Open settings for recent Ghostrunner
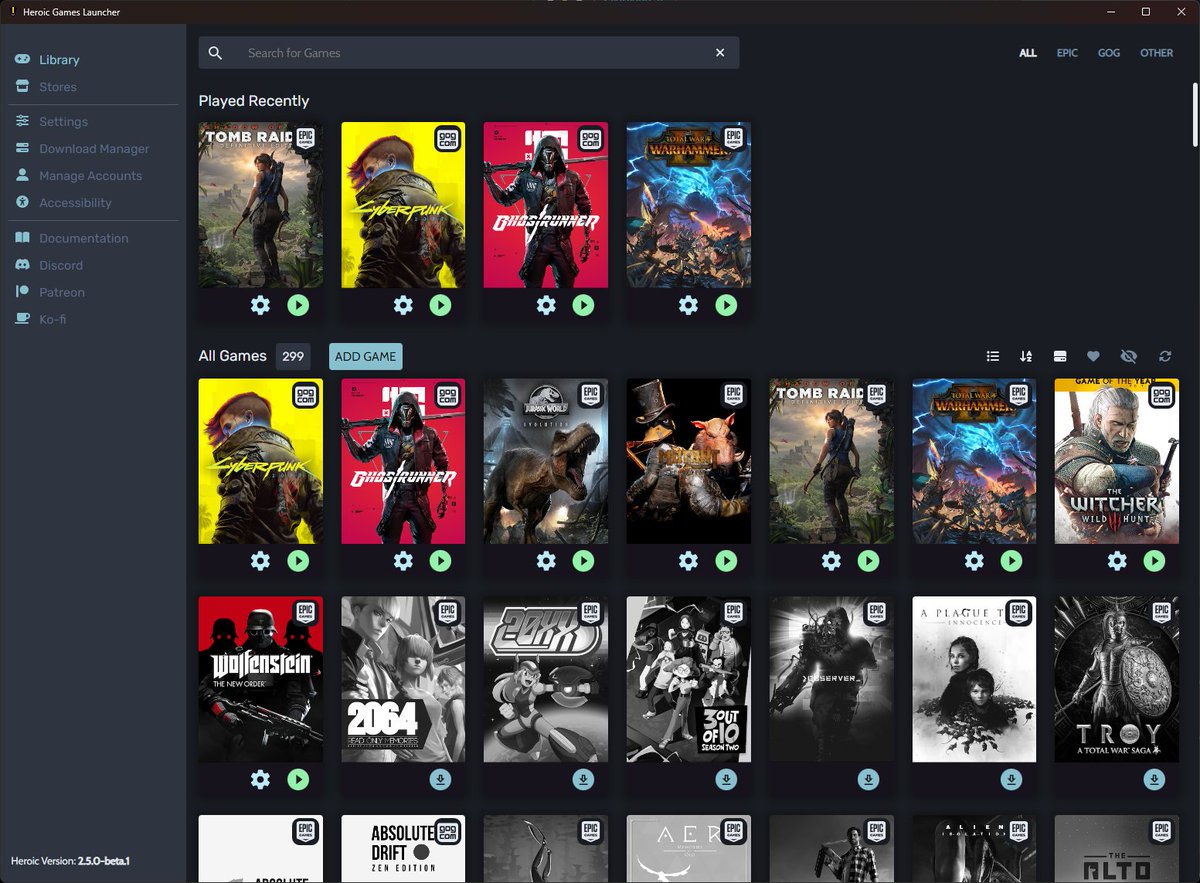Viewport: 1200px width, 883px height. [x=546, y=305]
